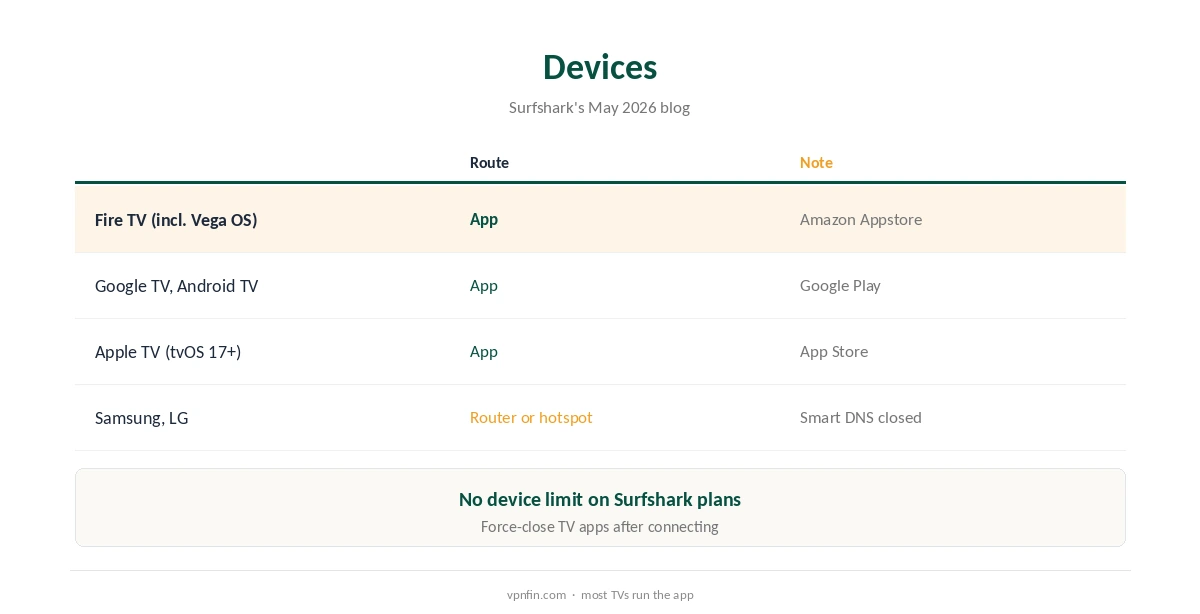Click the 'Route' column header
1200x614 pixels.
click(489, 162)
